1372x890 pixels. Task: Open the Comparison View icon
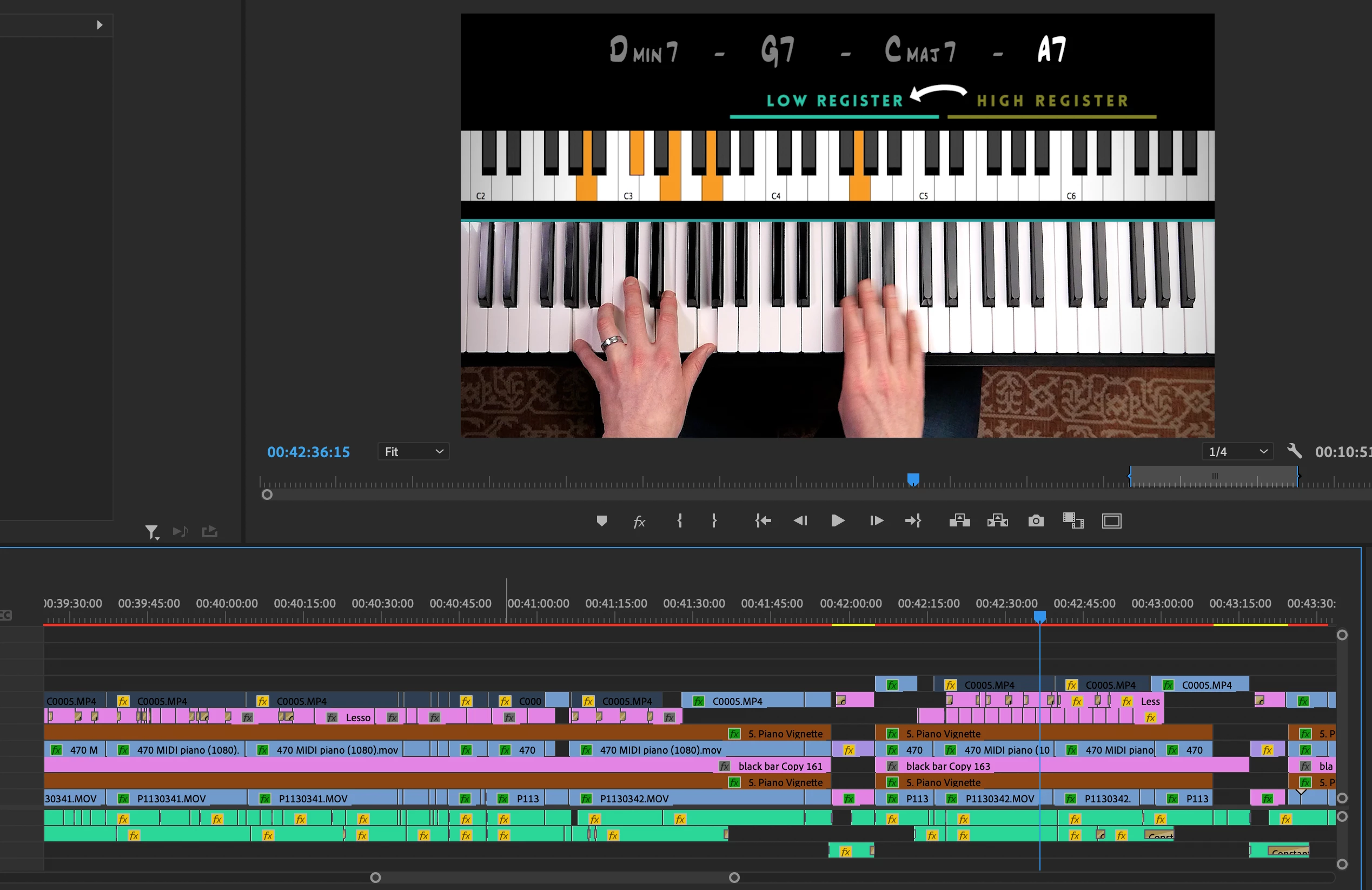click(1073, 521)
